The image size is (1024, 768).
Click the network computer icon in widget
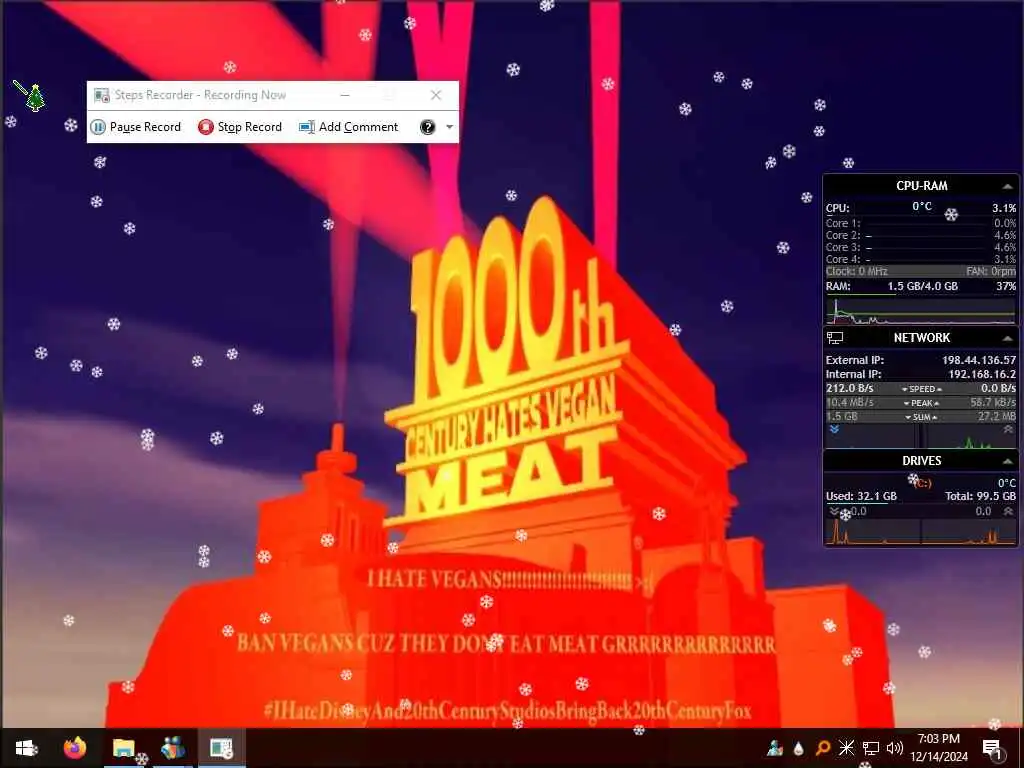[x=835, y=338]
